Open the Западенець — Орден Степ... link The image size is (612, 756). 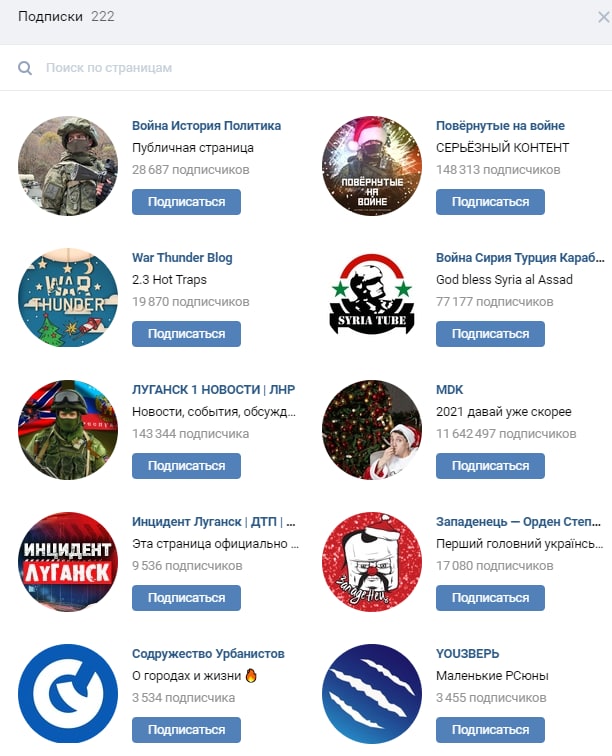tap(518, 522)
